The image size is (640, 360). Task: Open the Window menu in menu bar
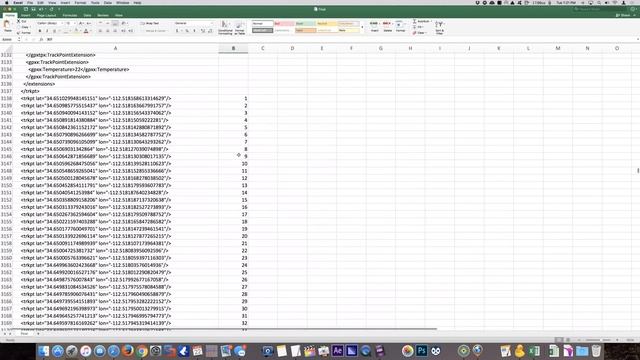[122, 2]
